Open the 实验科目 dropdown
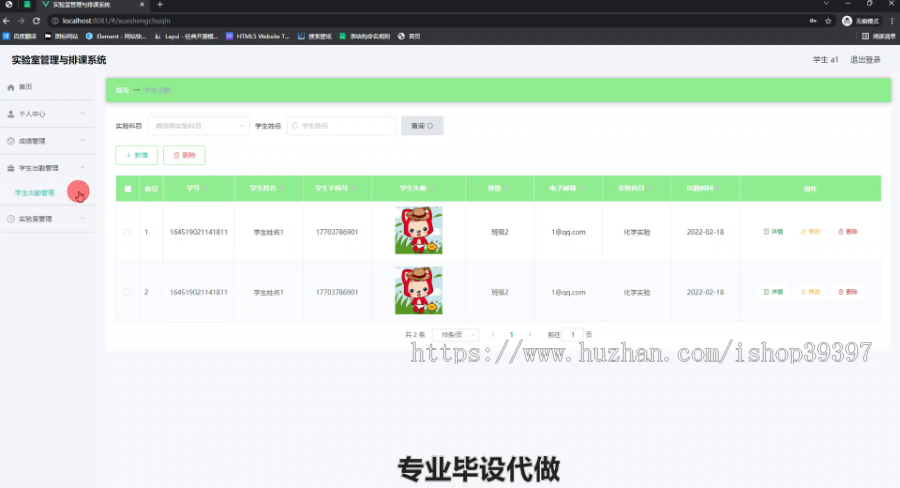This screenshot has height=488, width=900. coord(199,126)
